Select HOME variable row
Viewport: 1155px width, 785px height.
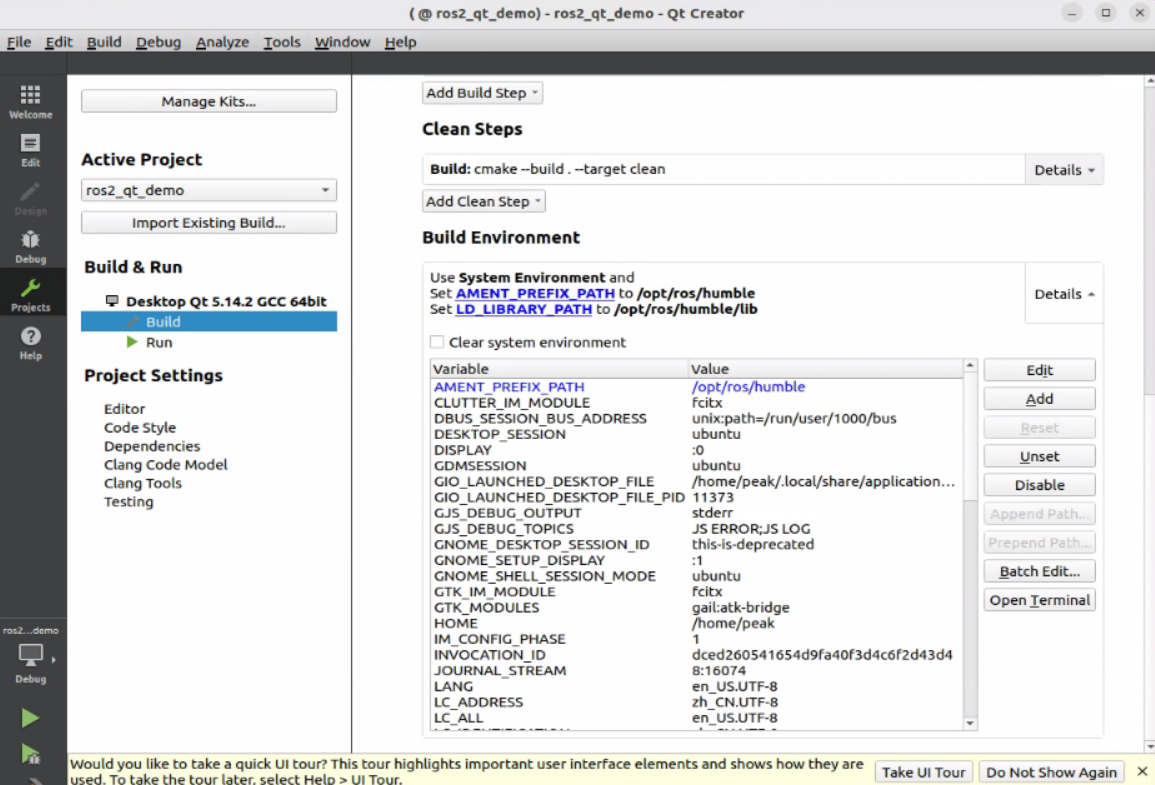pyautogui.click(x=696, y=623)
